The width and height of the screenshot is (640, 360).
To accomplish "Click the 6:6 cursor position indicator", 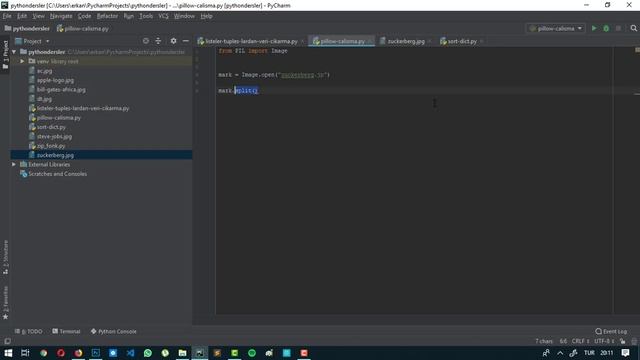I will (563, 341).
